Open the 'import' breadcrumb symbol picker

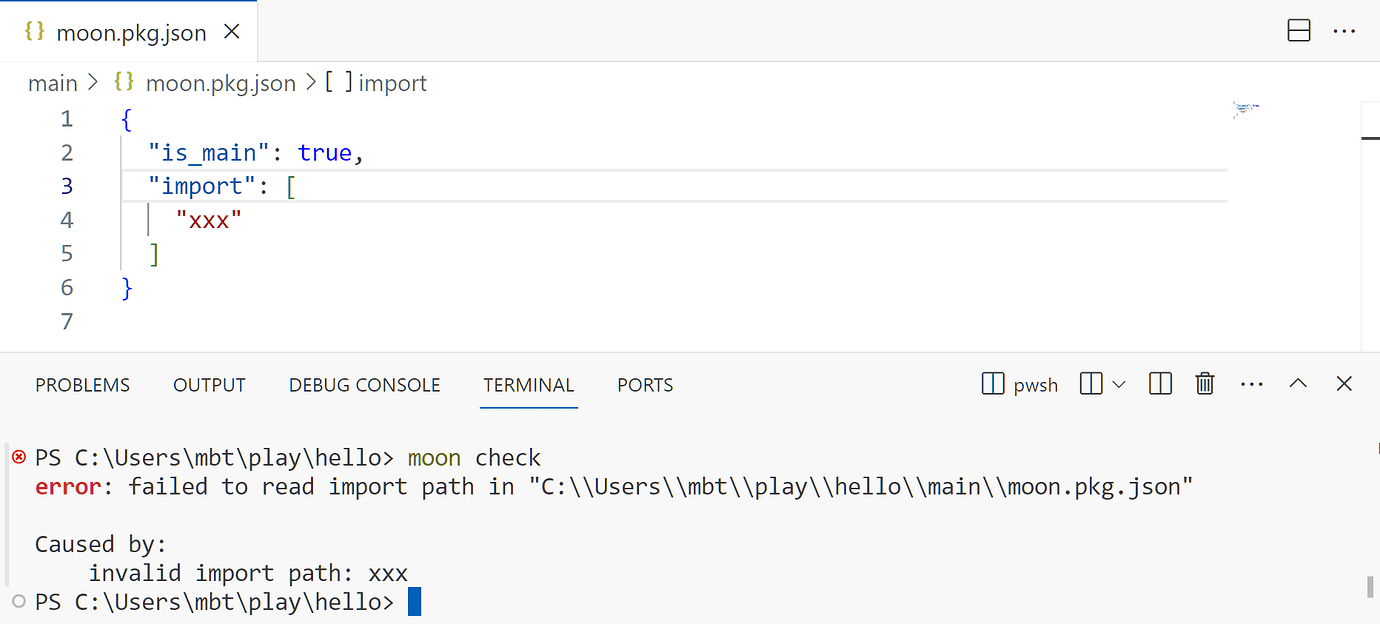click(392, 83)
